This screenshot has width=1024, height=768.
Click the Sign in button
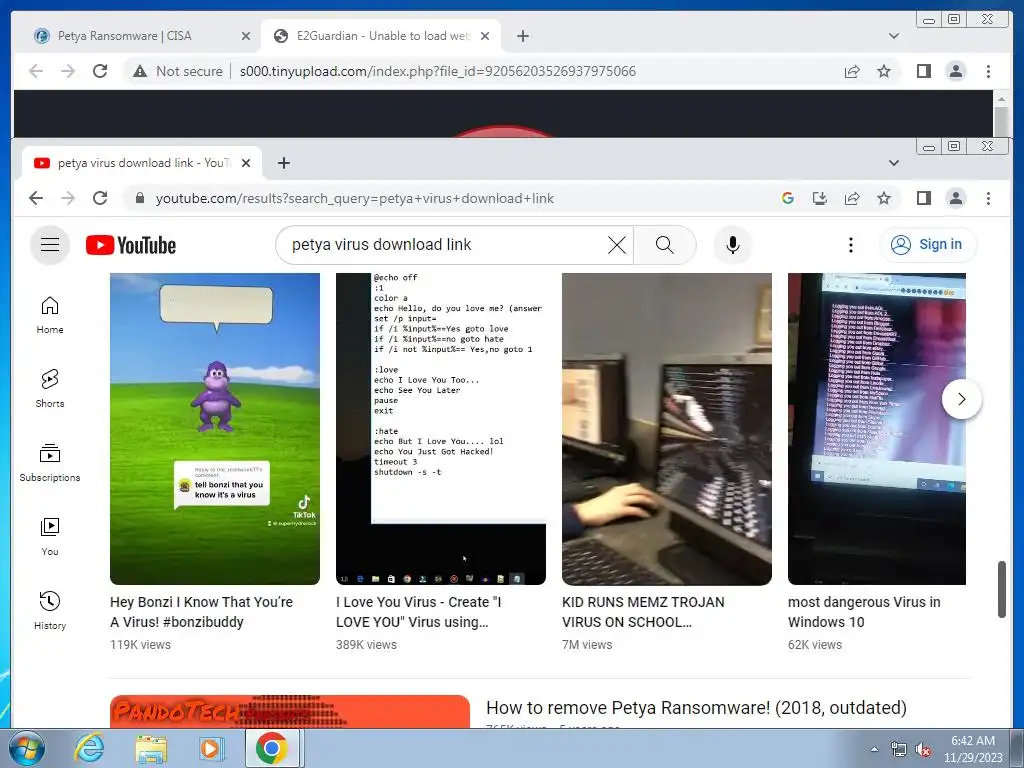tap(928, 245)
